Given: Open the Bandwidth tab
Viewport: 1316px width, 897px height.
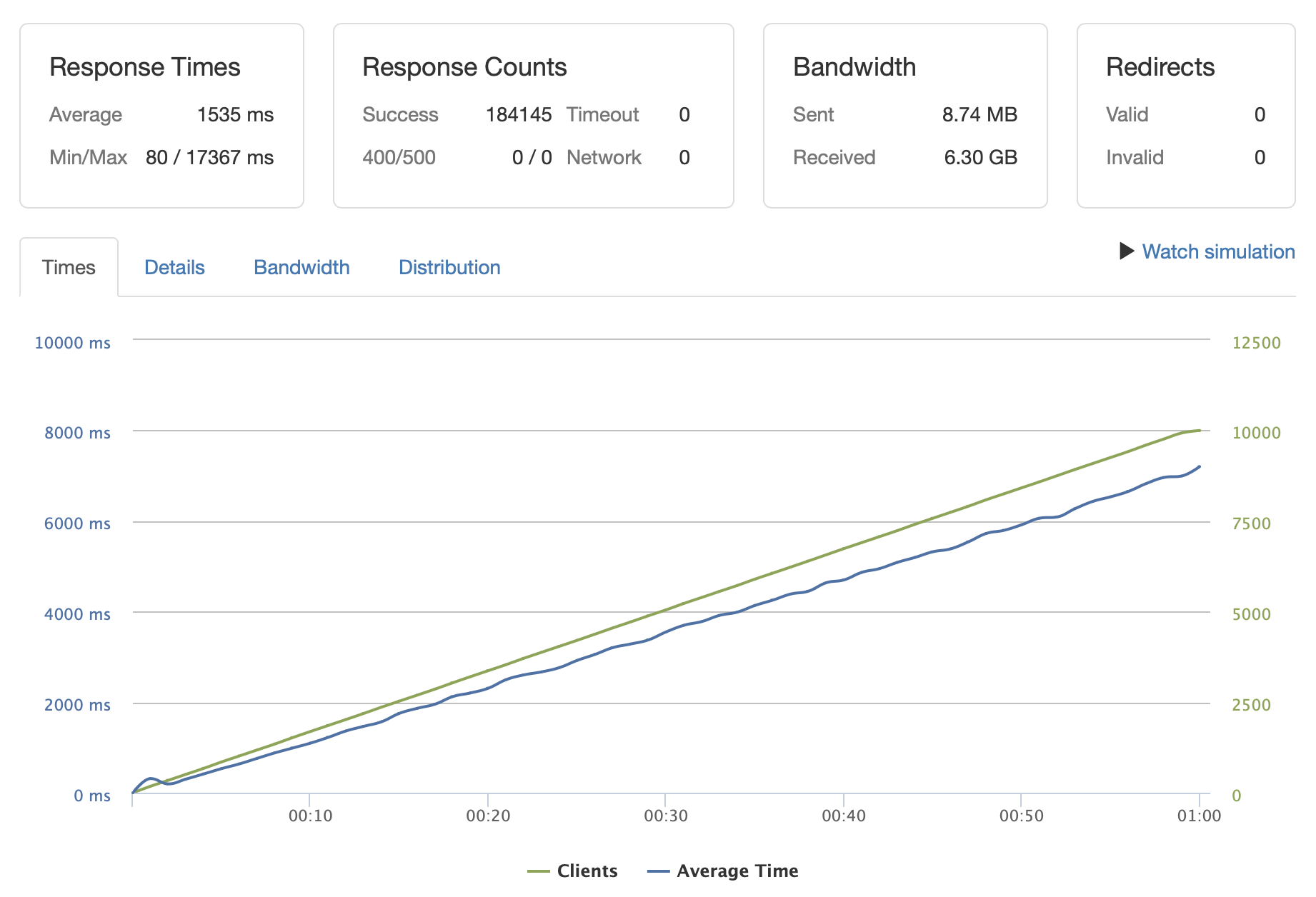Looking at the screenshot, I should 301,267.
